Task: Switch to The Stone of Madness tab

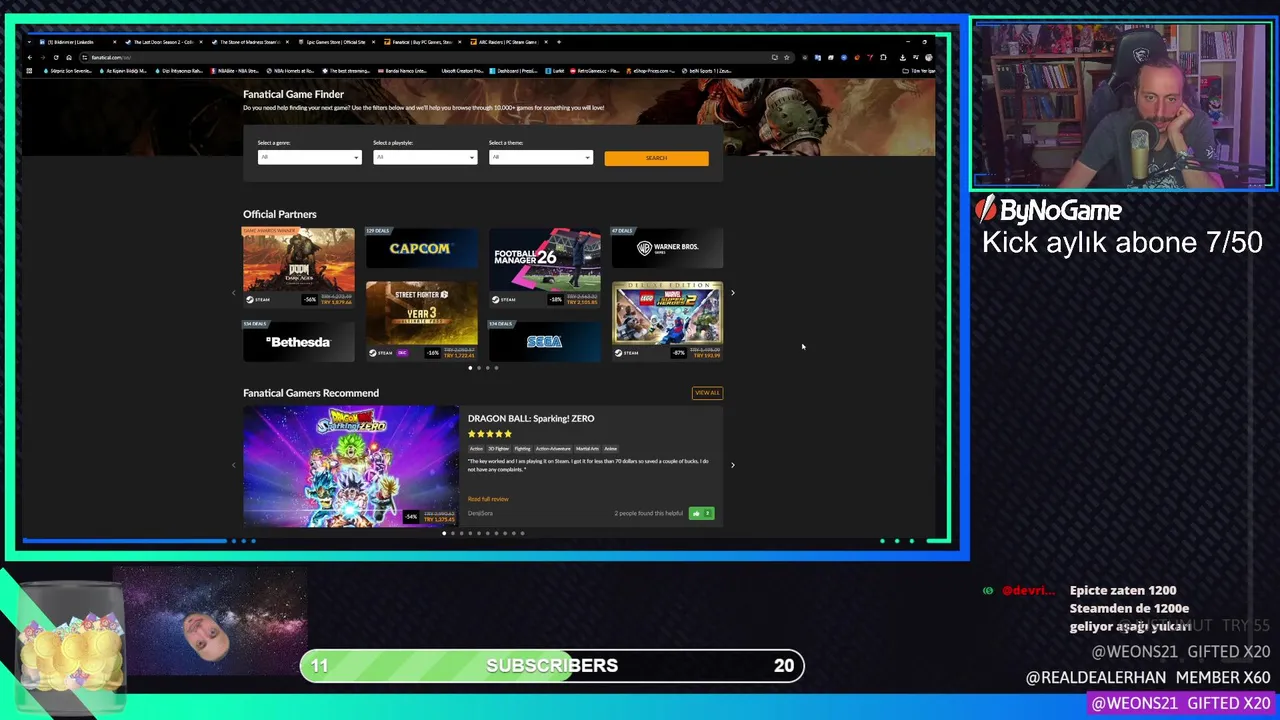Action: 249,42
